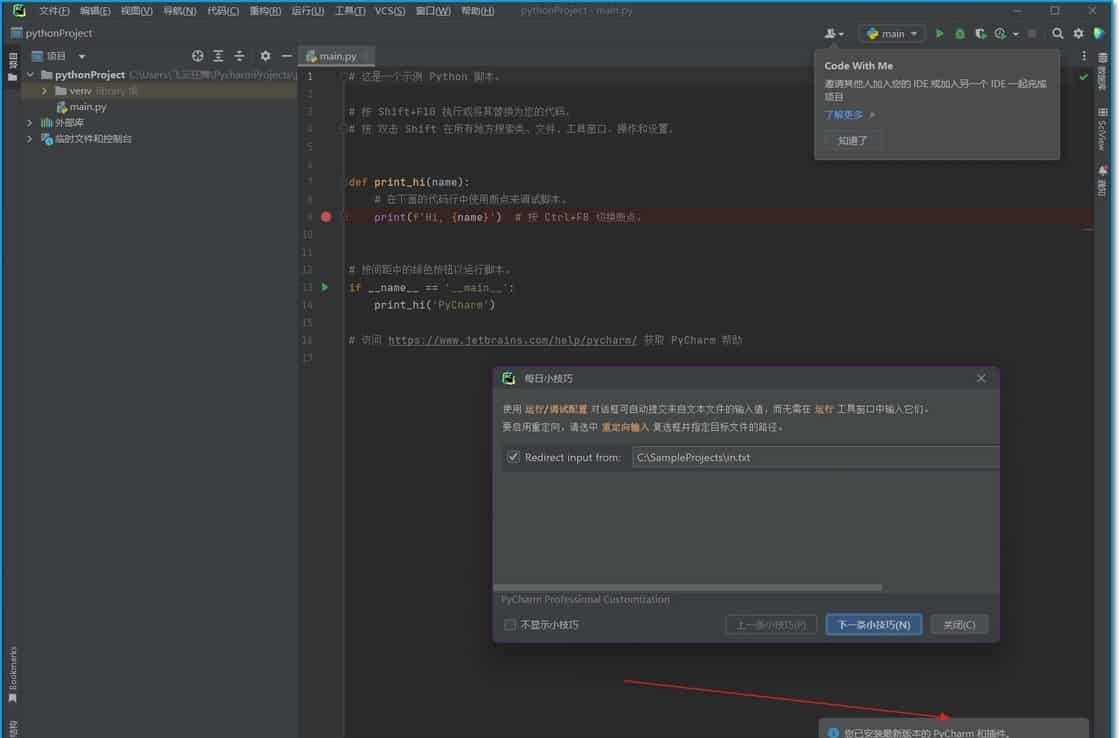Open the dropdown arrow beside the profiler icon
Viewport: 1119px width, 738px height.
[x=1016, y=34]
